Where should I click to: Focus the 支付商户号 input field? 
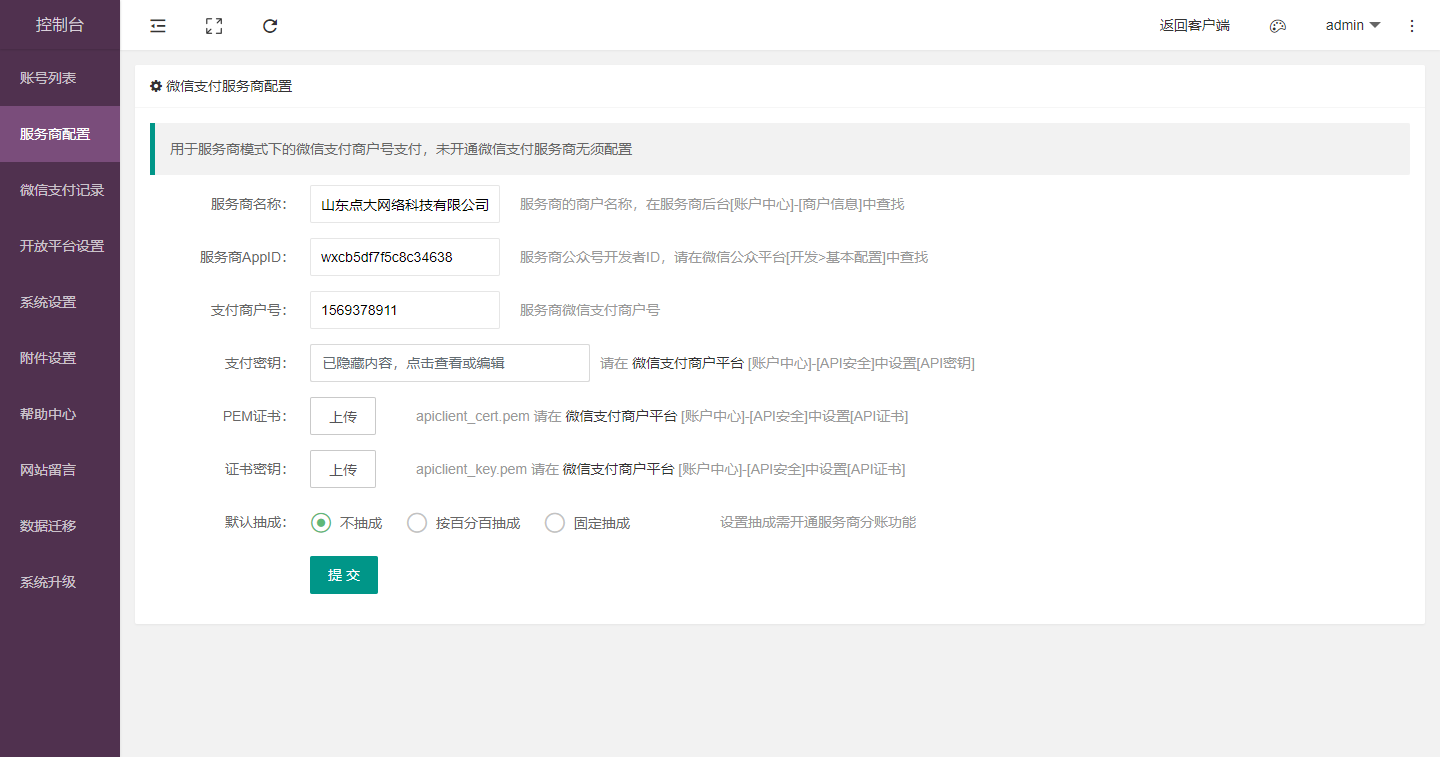pyautogui.click(x=405, y=310)
